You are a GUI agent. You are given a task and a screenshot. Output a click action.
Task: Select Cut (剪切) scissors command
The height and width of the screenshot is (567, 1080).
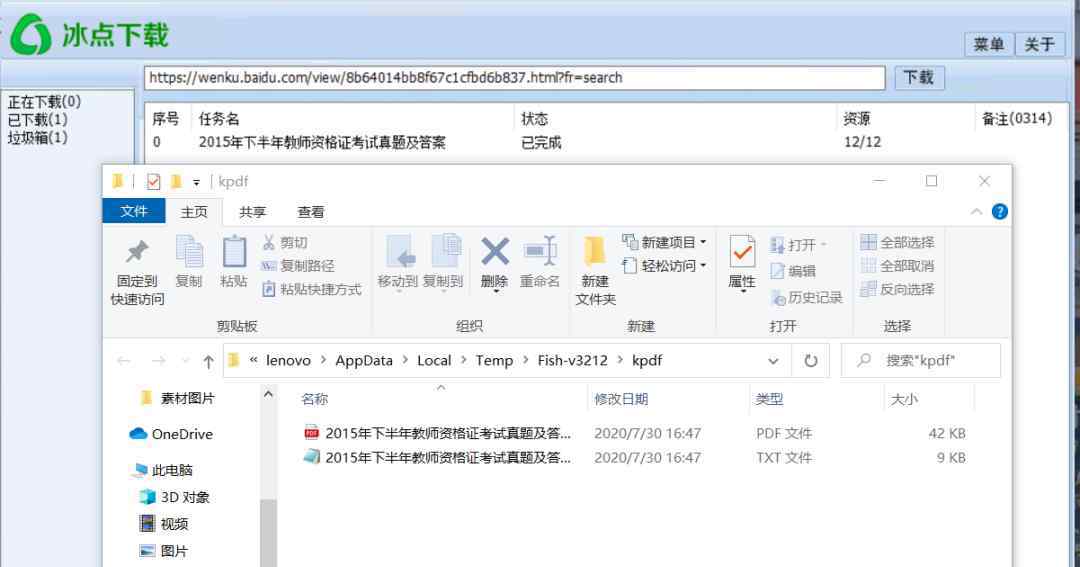(x=284, y=243)
